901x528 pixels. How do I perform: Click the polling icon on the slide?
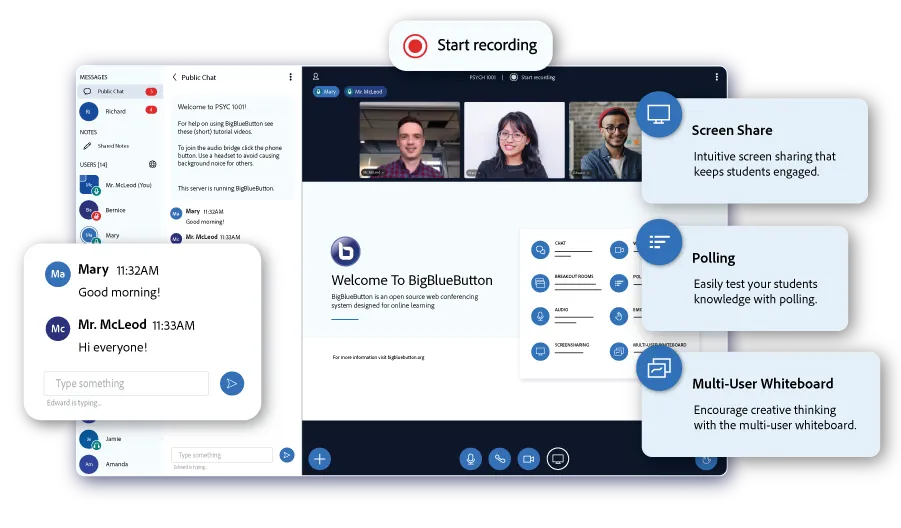pyautogui.click(x=619, y=283)
